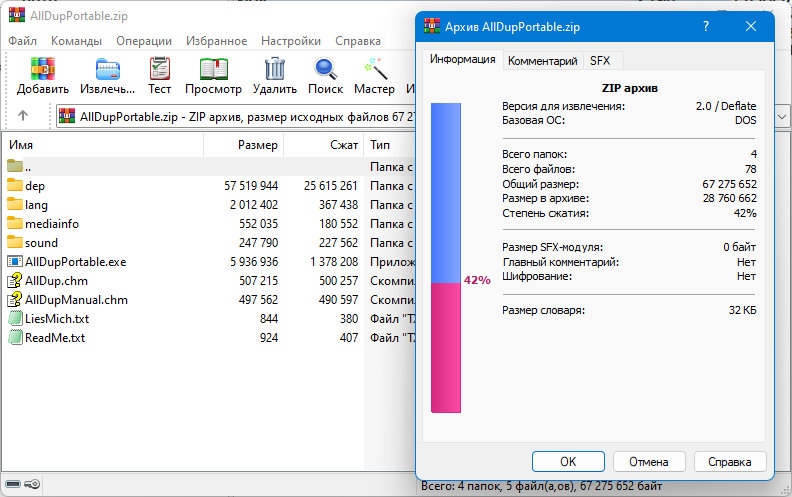The image size is (792, 497).
Task: Select the size value 57 519 944
Action: tap(251, 186)
